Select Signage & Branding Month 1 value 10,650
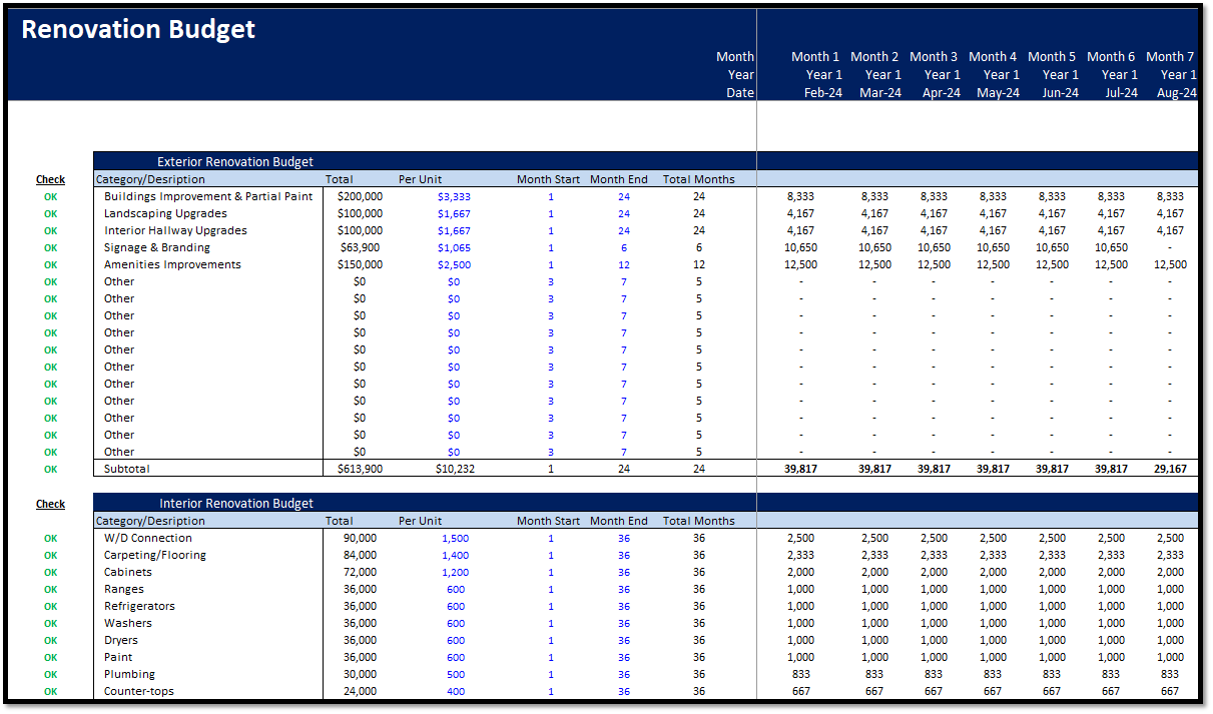The width and height of the screenshot is (1213, 714). tap(800, 248)
